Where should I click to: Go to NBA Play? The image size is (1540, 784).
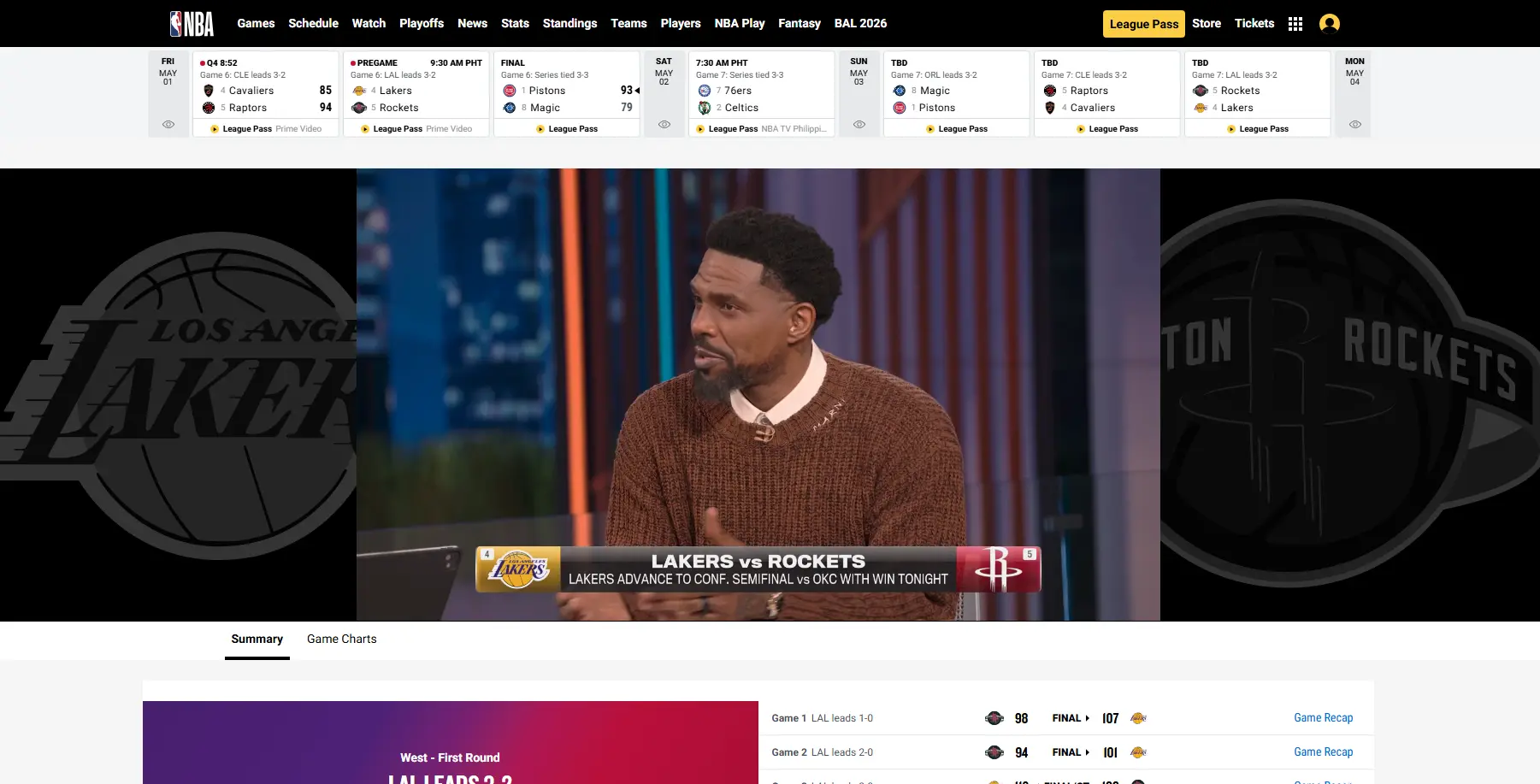(740, 23)
